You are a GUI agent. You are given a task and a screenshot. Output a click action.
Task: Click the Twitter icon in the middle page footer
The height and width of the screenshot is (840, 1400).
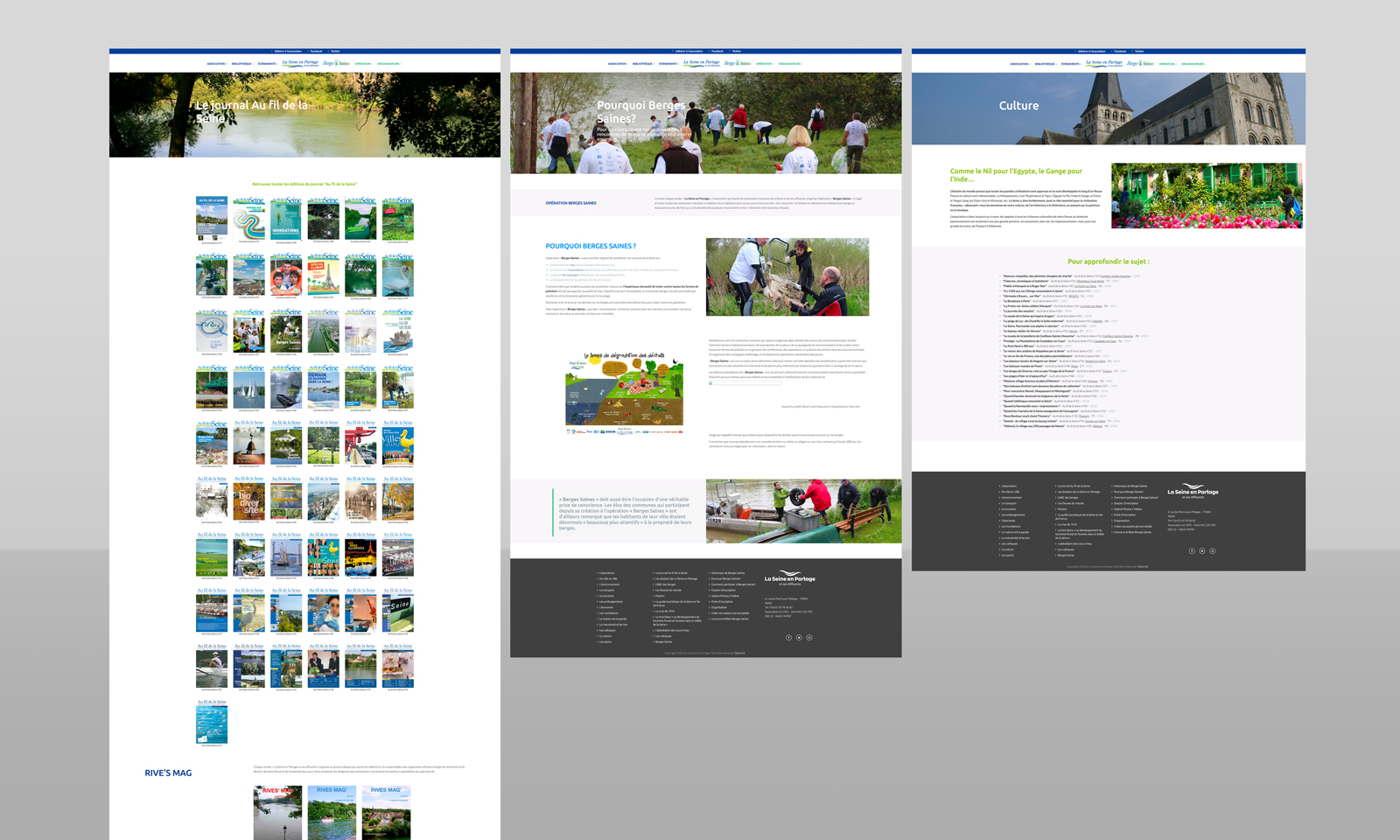pyautogui.click(x=799, y=637)
